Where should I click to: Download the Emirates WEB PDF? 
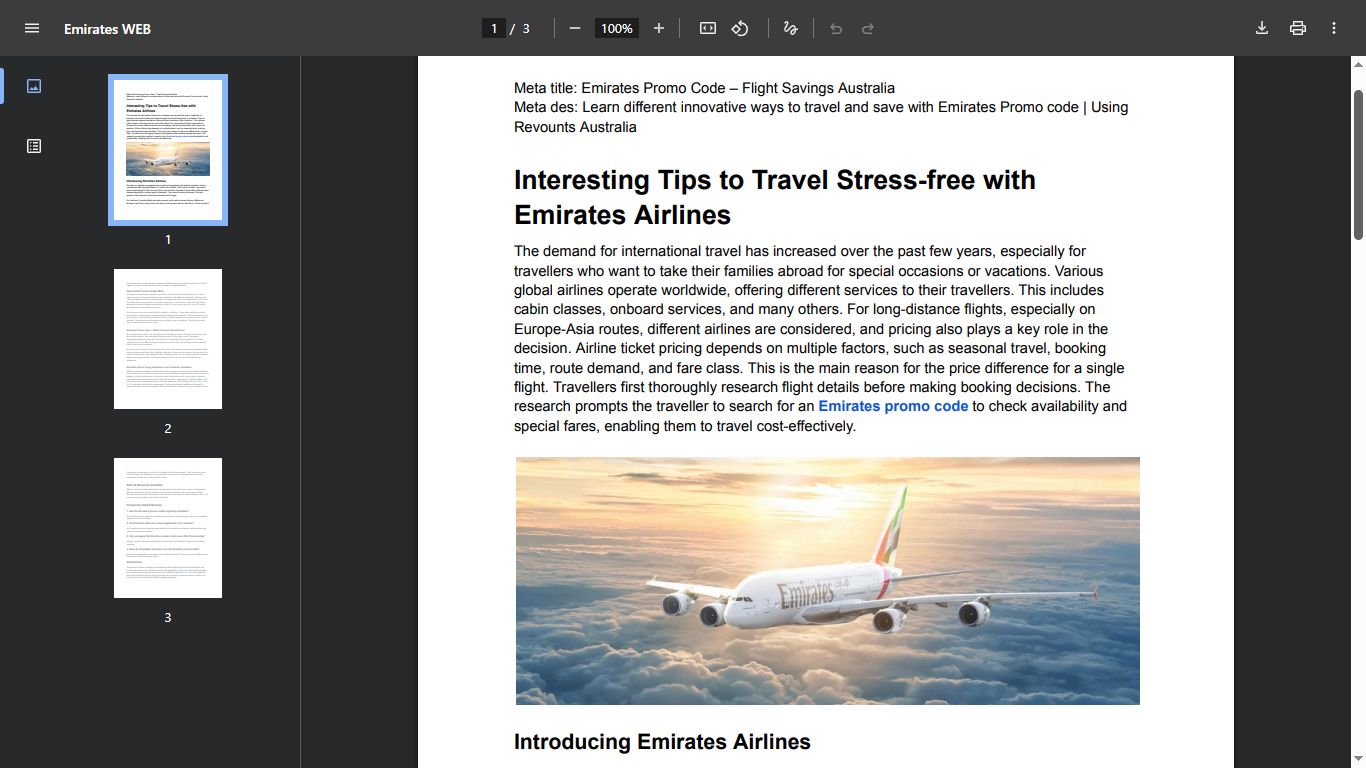(x=1262, y=28)
